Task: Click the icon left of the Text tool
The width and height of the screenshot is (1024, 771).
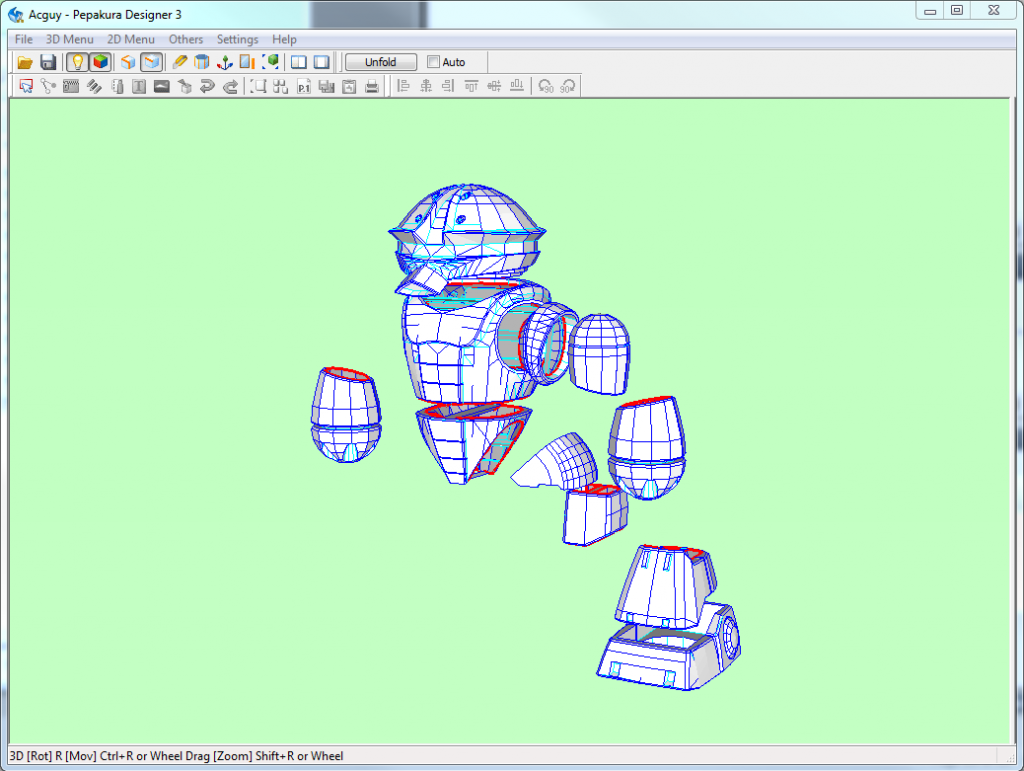Action: pyautogui.click(x=117, y=86)
